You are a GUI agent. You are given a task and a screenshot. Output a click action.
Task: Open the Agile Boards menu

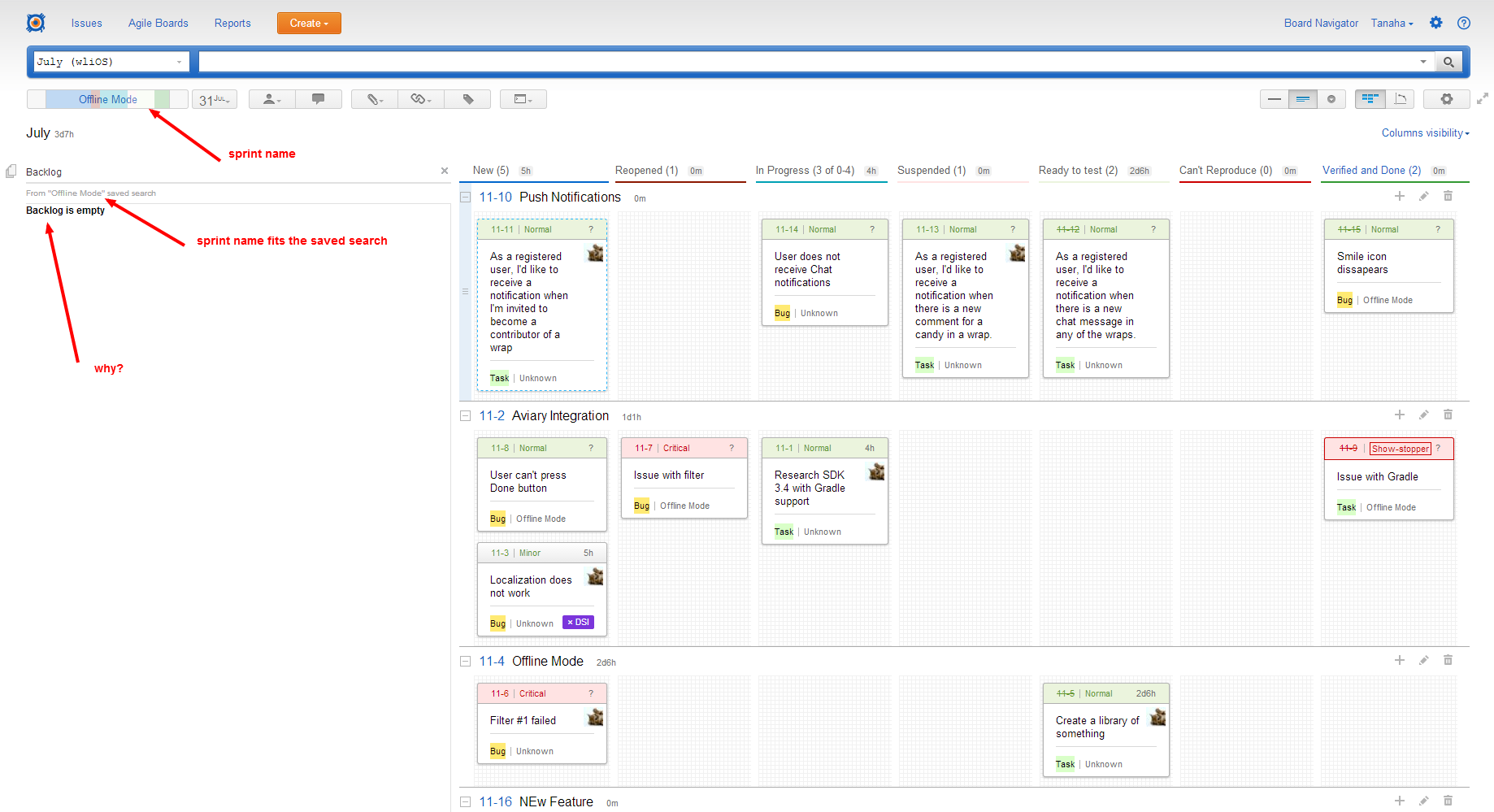tap(158, 23)
